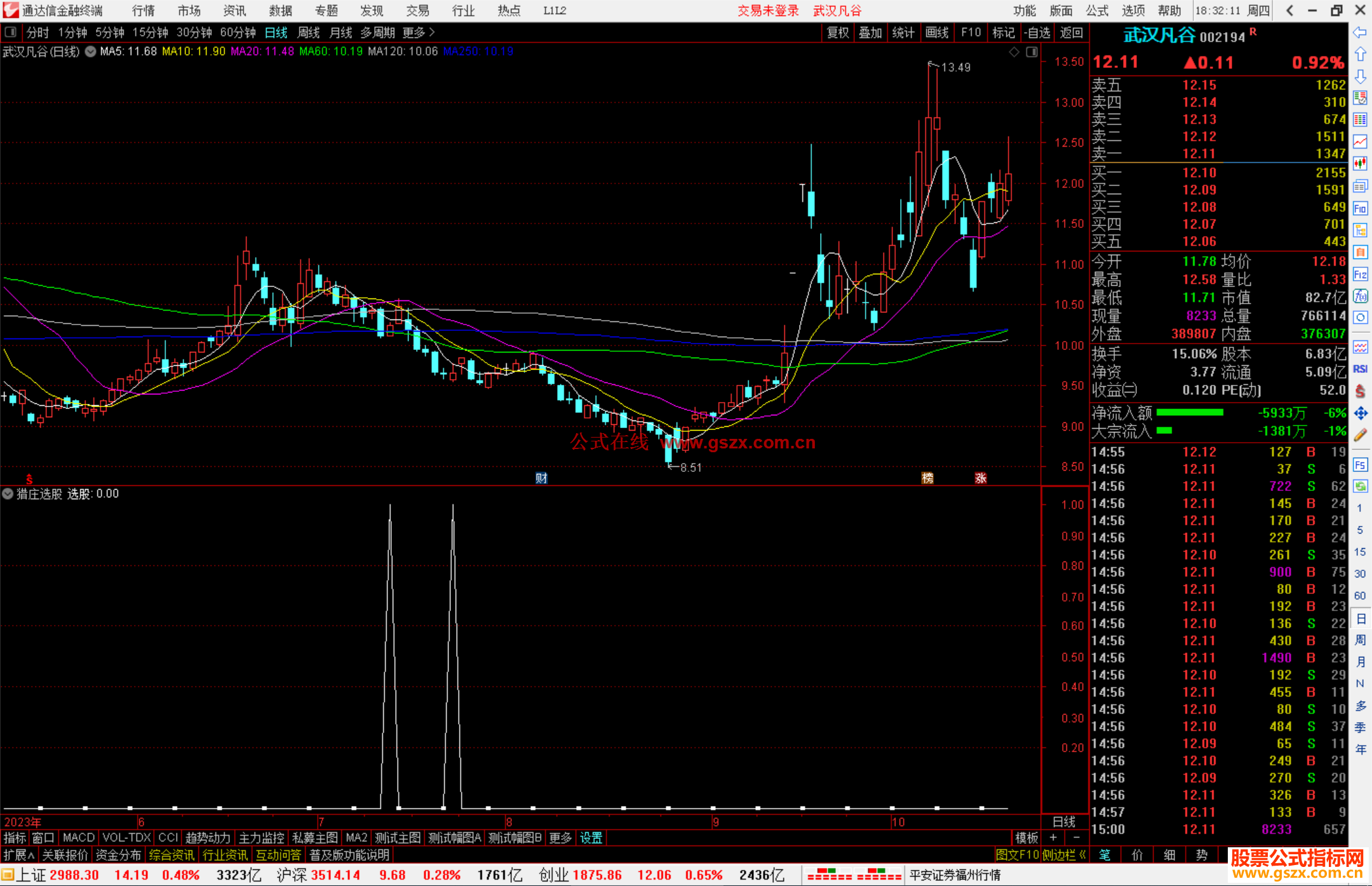
Task: Collapse the 侧边栏 sidebar toggle
Action: [x=1064, y=855]
